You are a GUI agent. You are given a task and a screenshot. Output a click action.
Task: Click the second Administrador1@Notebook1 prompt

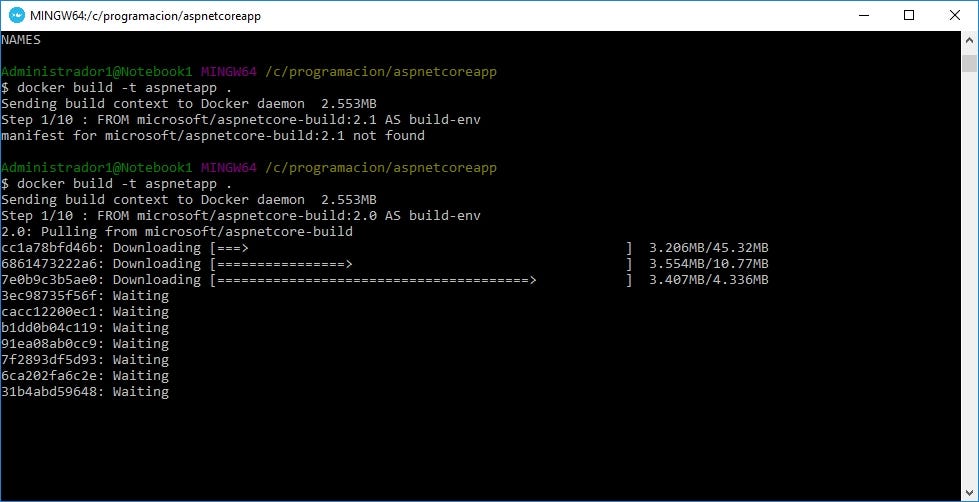97,168
